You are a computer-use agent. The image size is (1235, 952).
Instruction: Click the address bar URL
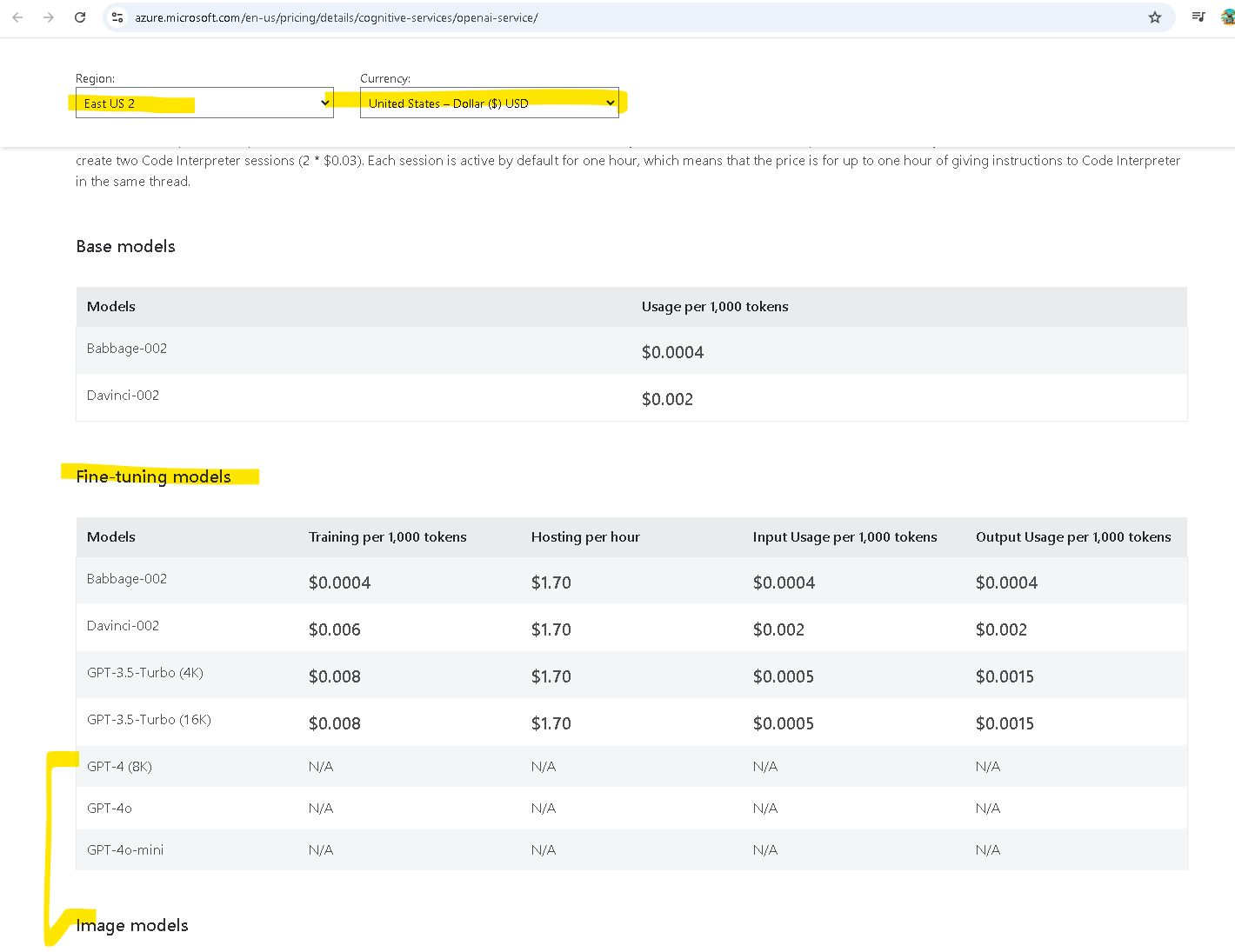[x=337, y=17]
